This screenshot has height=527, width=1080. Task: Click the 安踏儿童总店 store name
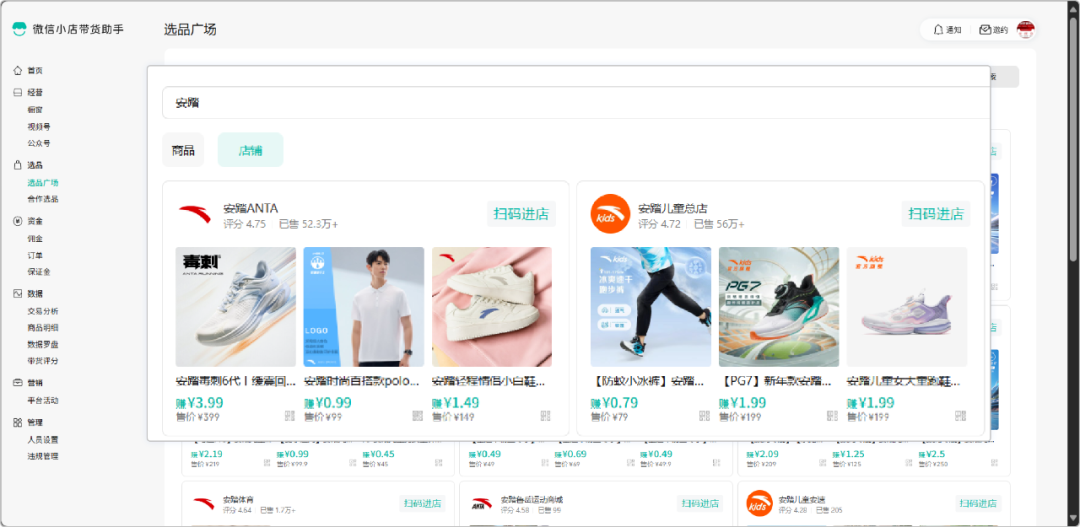[673, 208]
